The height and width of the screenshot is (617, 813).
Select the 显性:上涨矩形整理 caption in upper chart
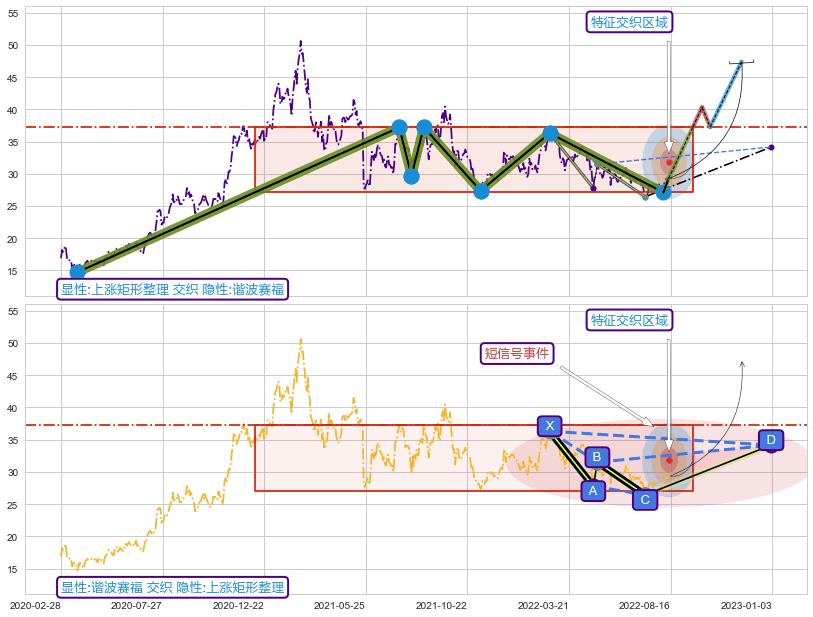click(x=172, y=290)
